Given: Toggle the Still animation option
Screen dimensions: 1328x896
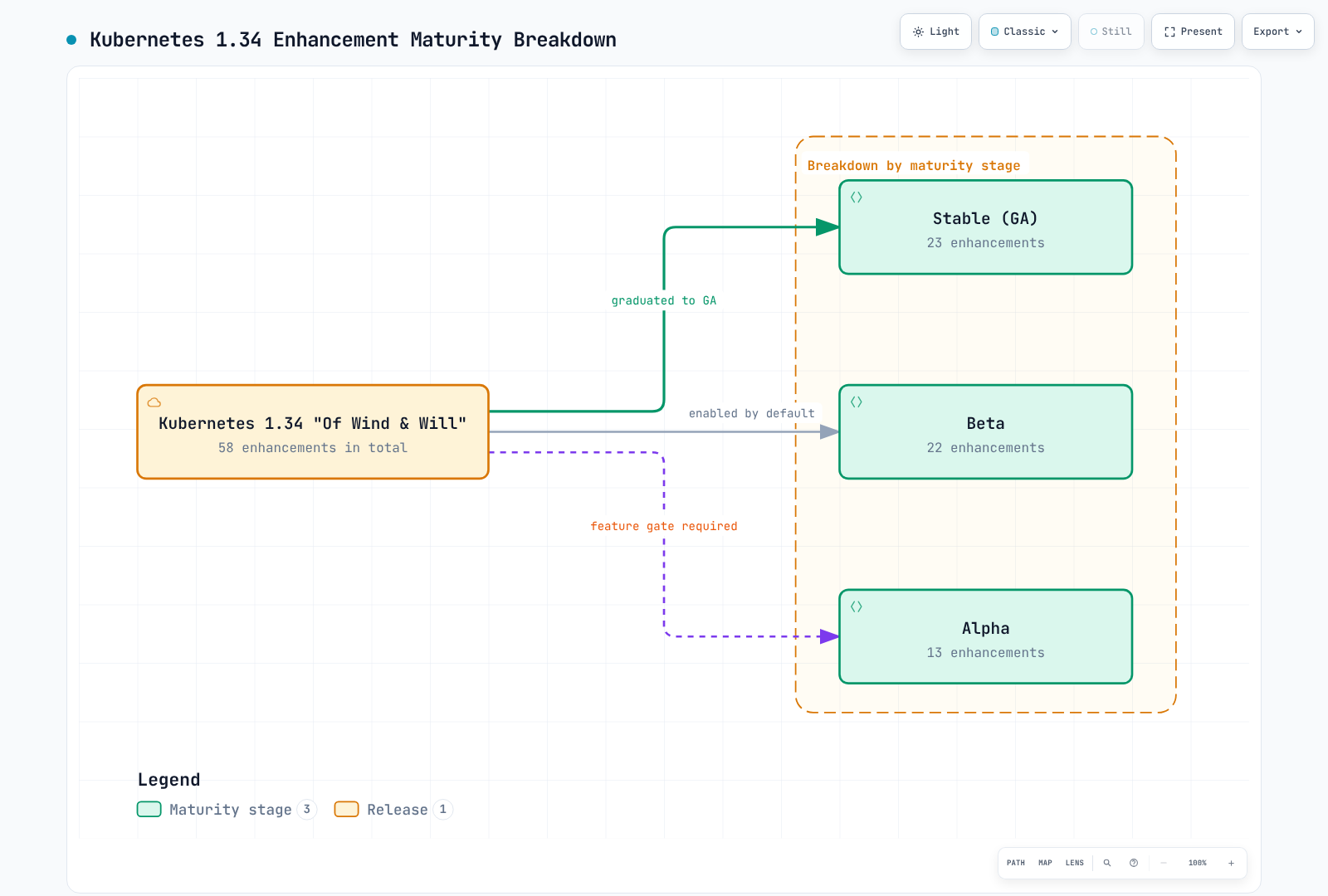Looking at the screenshot, I should (1111, 32).
